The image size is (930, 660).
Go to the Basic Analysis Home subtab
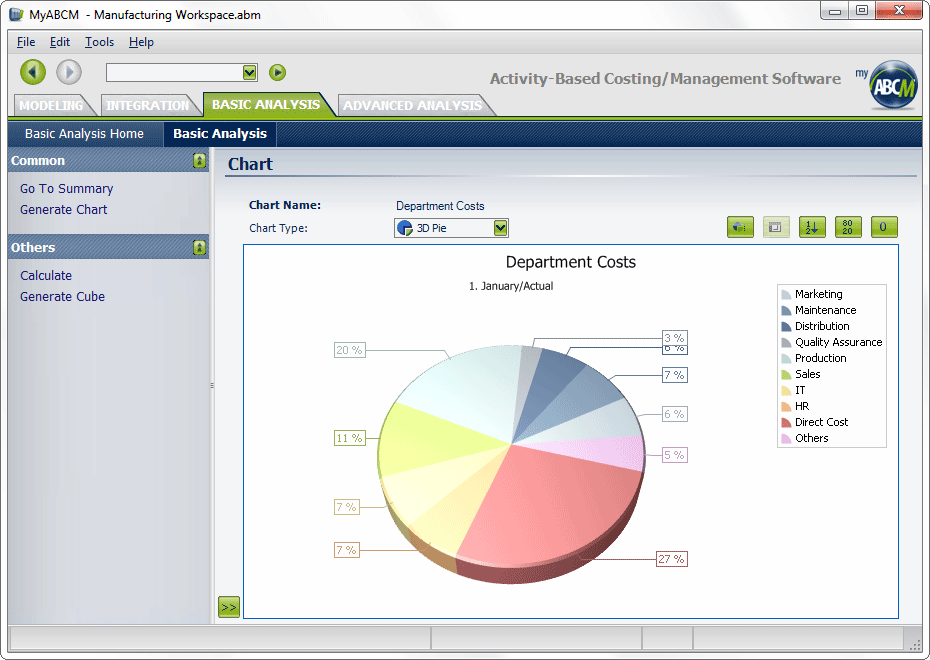click(84, 134)
